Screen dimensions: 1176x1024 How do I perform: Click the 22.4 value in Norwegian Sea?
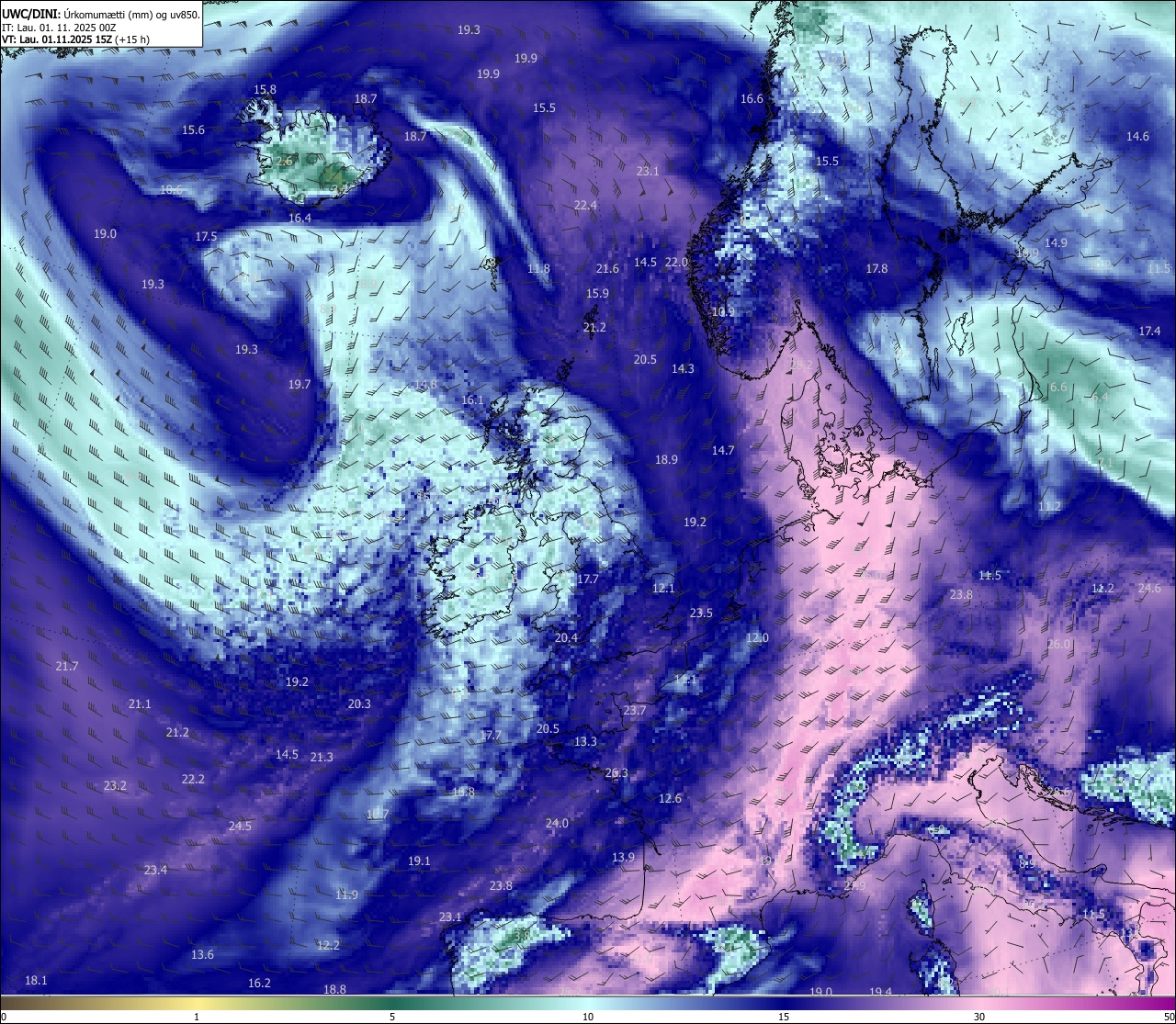(x=585, y=205)
